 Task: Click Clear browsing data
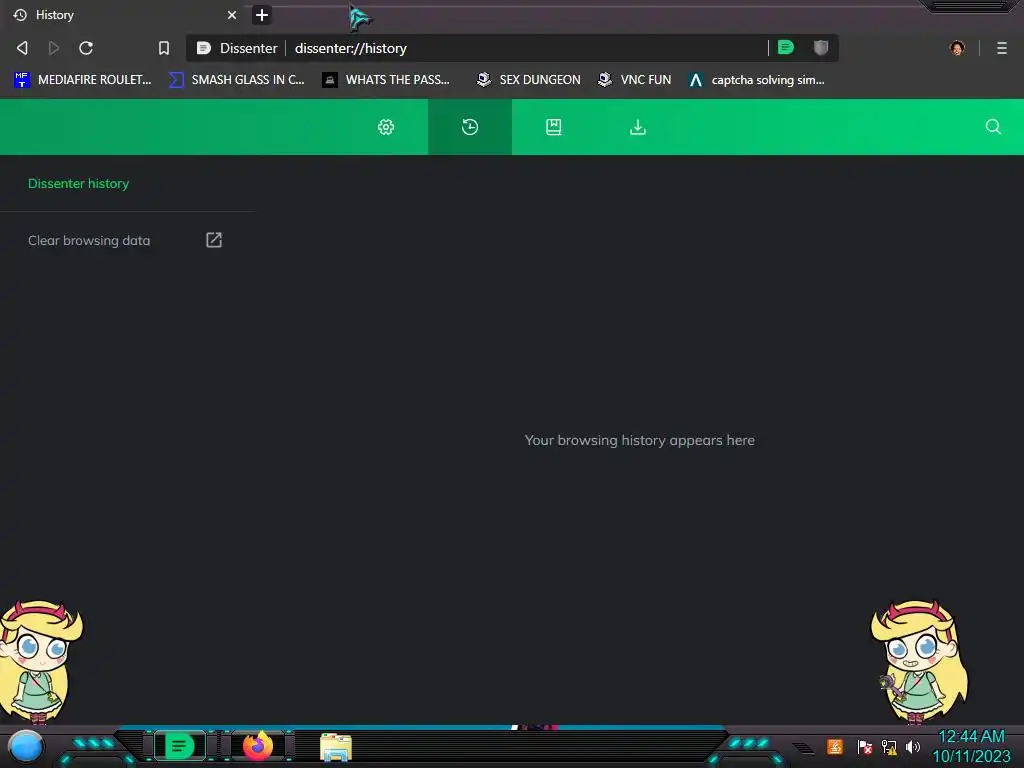[x=89, y=240]
